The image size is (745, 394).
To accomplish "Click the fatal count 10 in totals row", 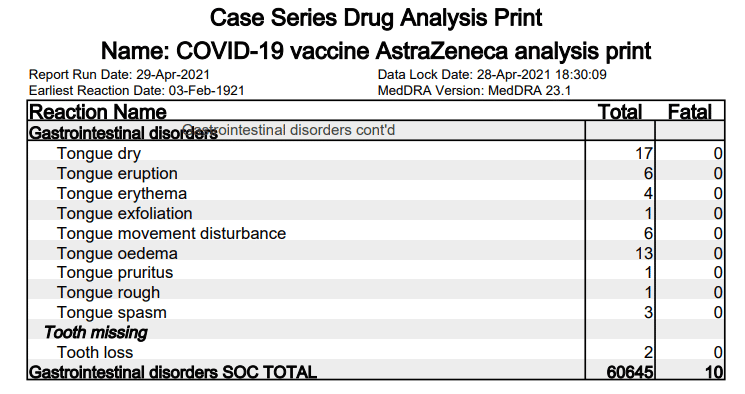I will [x=714, y=372].
